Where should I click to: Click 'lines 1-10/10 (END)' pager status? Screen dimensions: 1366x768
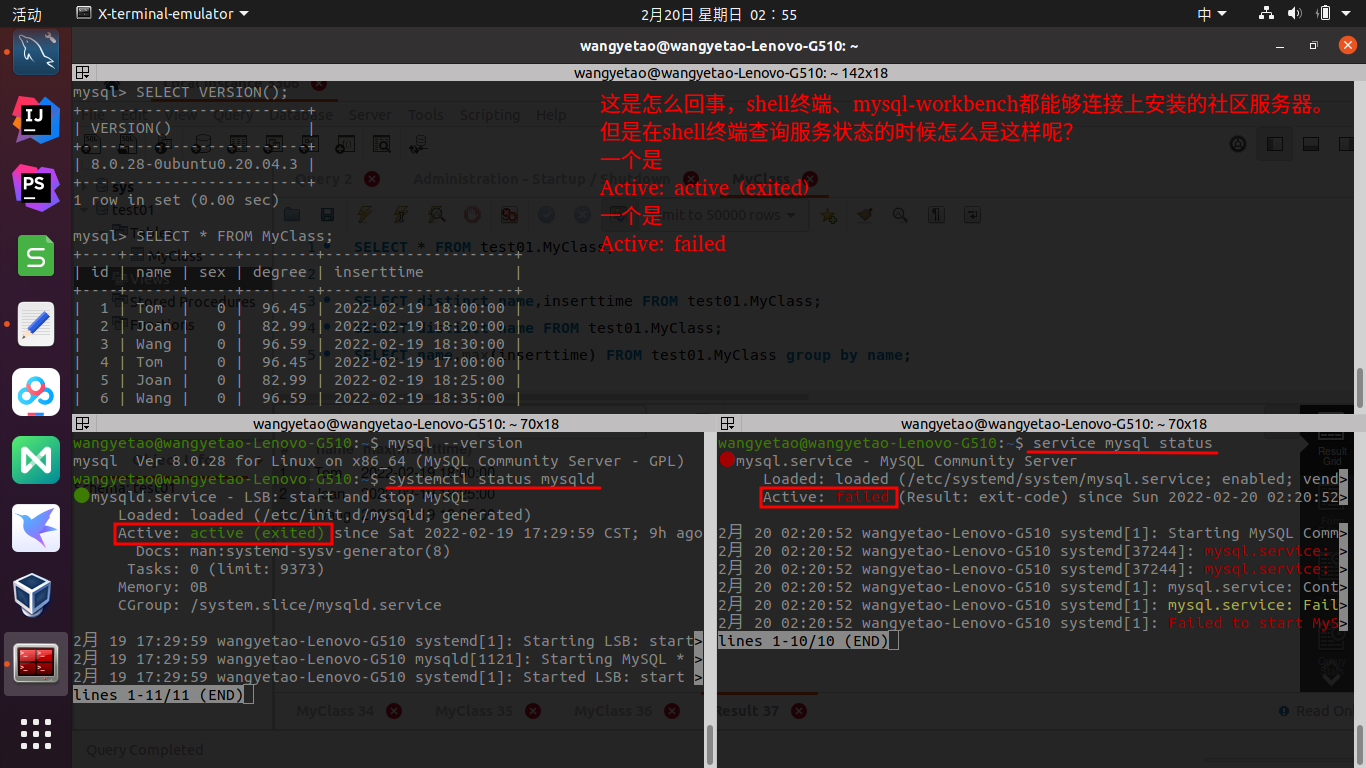click(803, 640)
